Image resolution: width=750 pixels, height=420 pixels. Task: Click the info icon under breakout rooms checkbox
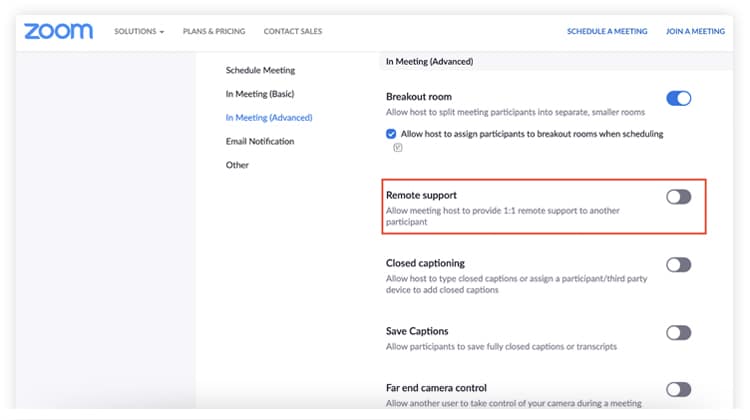tap(397, 147)
